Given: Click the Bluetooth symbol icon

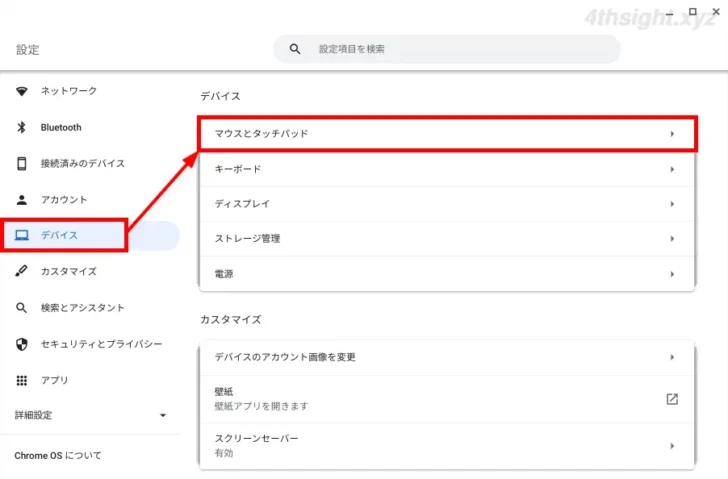Looking at the screenshot, I should (x=21, y=127).
